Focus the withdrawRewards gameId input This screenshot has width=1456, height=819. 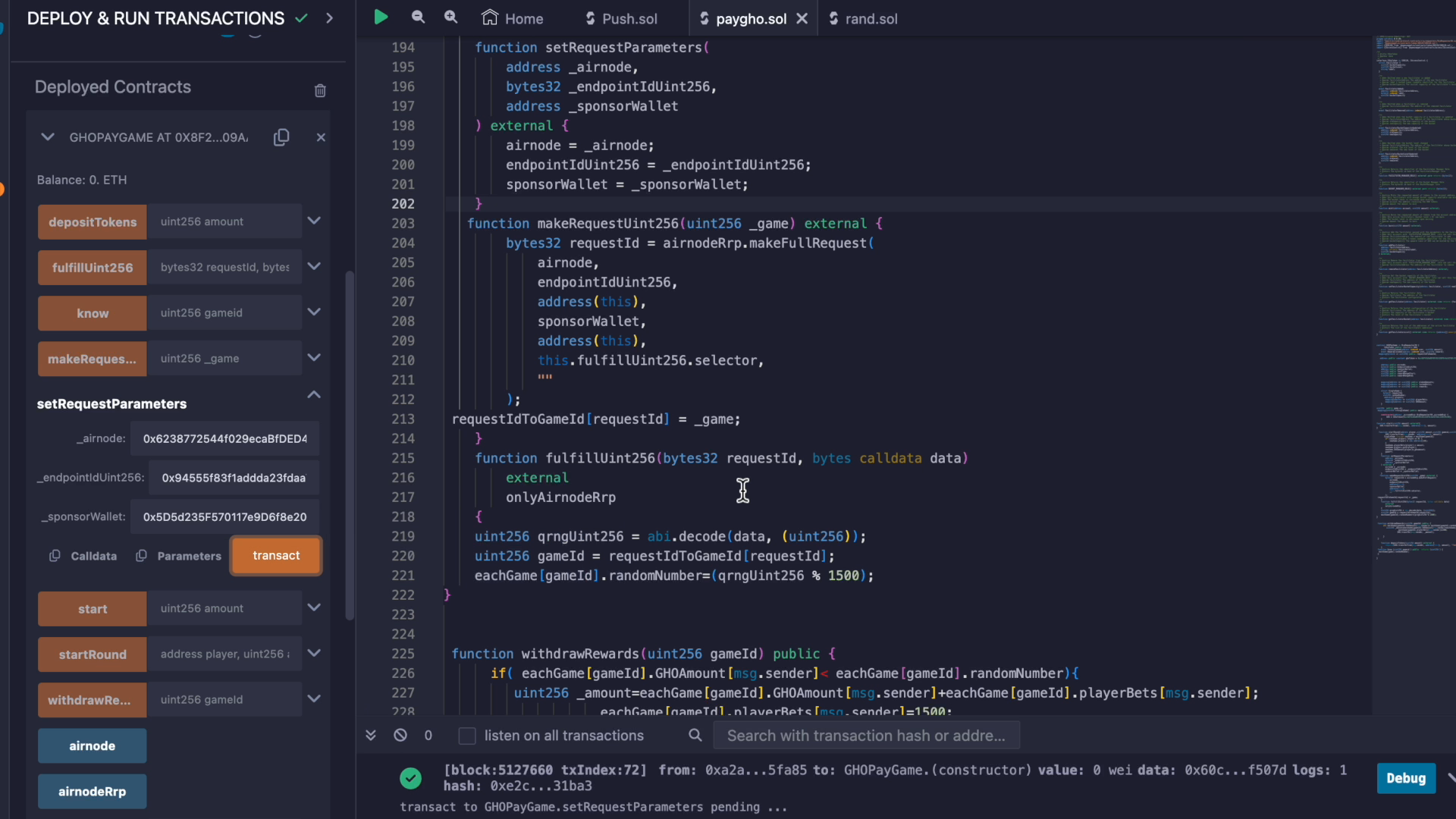(224, 699)
